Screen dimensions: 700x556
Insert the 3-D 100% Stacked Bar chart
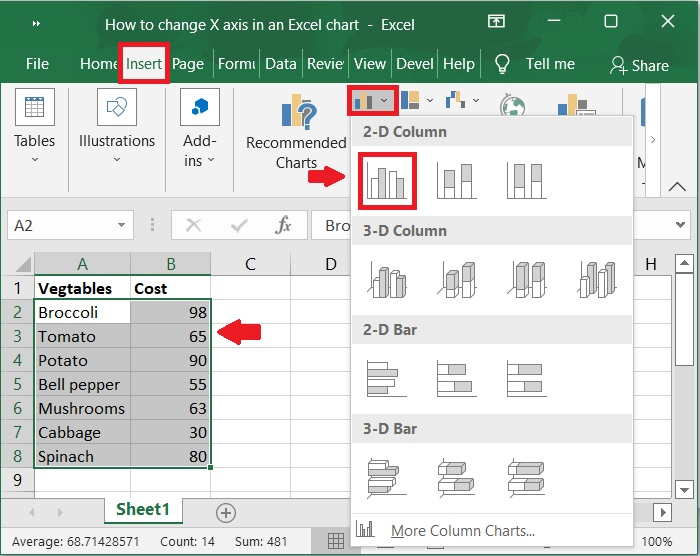(527, 478)
